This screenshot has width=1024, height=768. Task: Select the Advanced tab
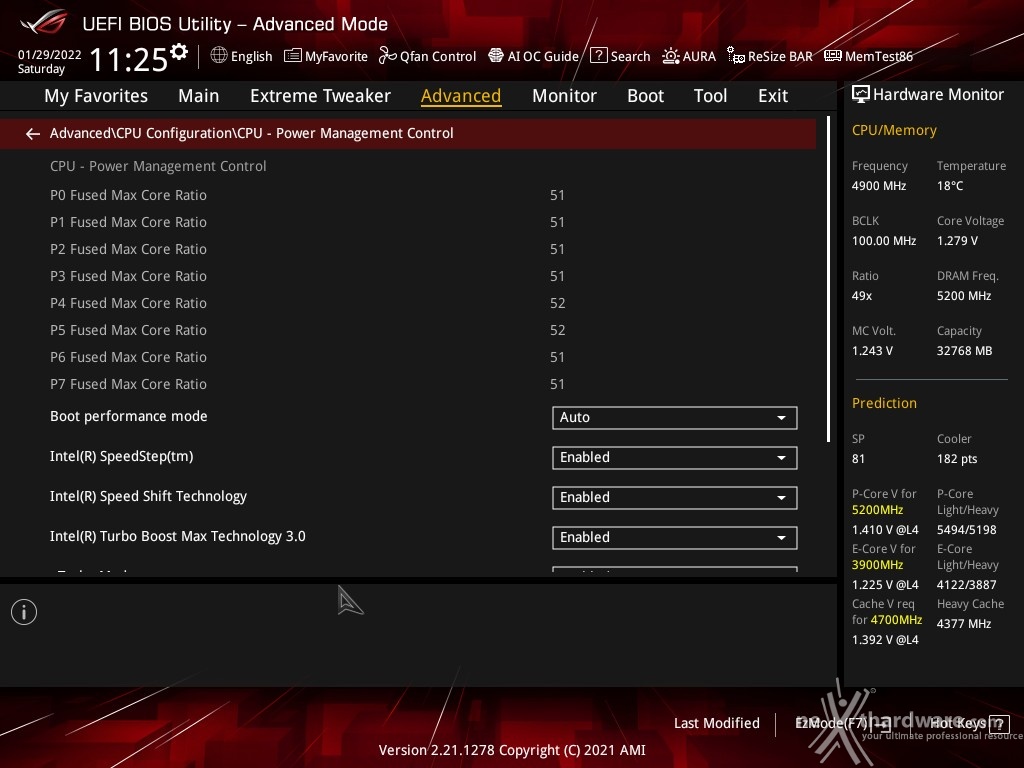pos(461,96)
